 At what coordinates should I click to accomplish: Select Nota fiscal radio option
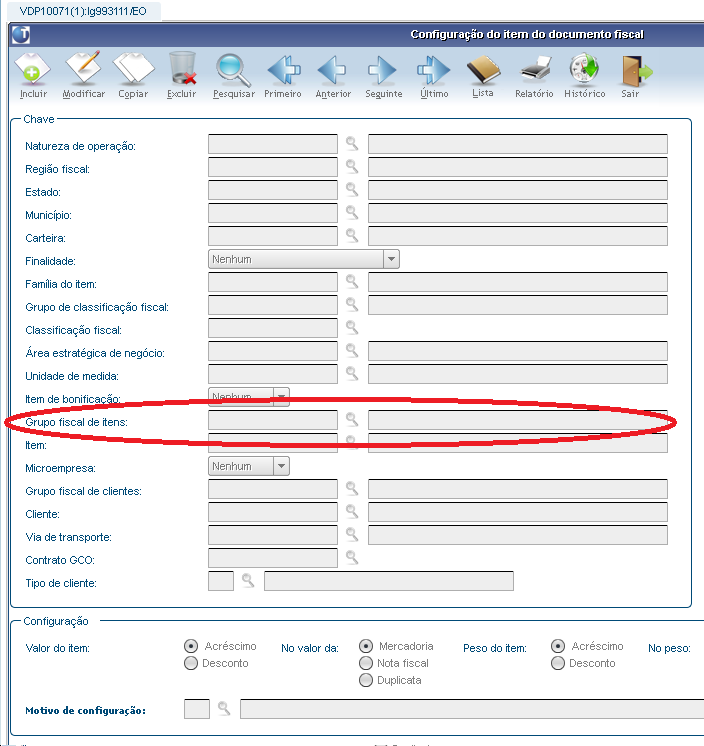click(x=366, y=663)
